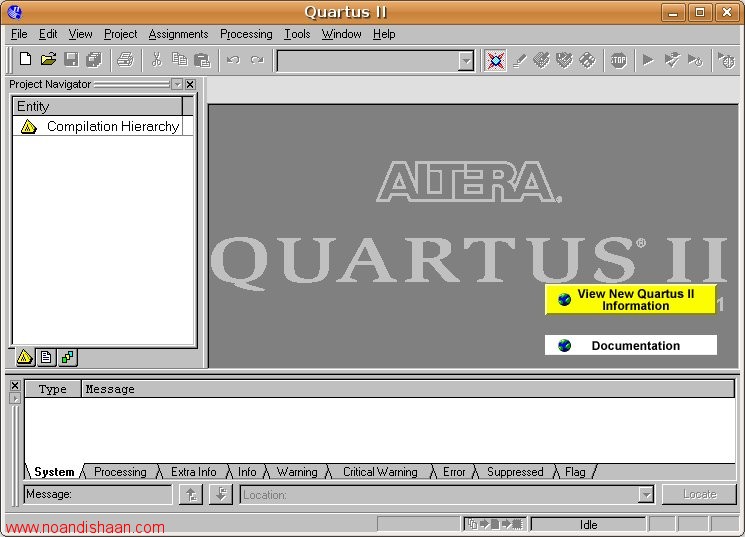This screenshot has height=537, width=745.
Task: Open the Project menu
Action: 121,34
